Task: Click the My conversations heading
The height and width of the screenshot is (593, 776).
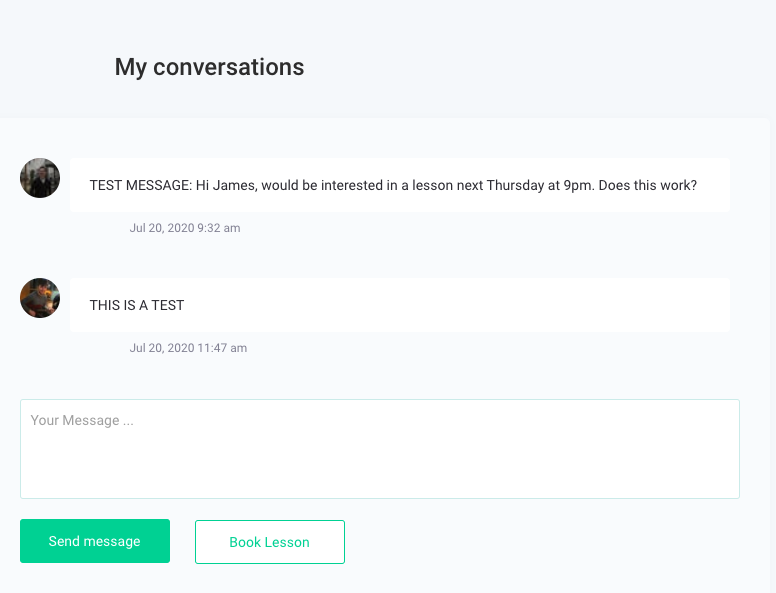Action: tap(209, 67)
